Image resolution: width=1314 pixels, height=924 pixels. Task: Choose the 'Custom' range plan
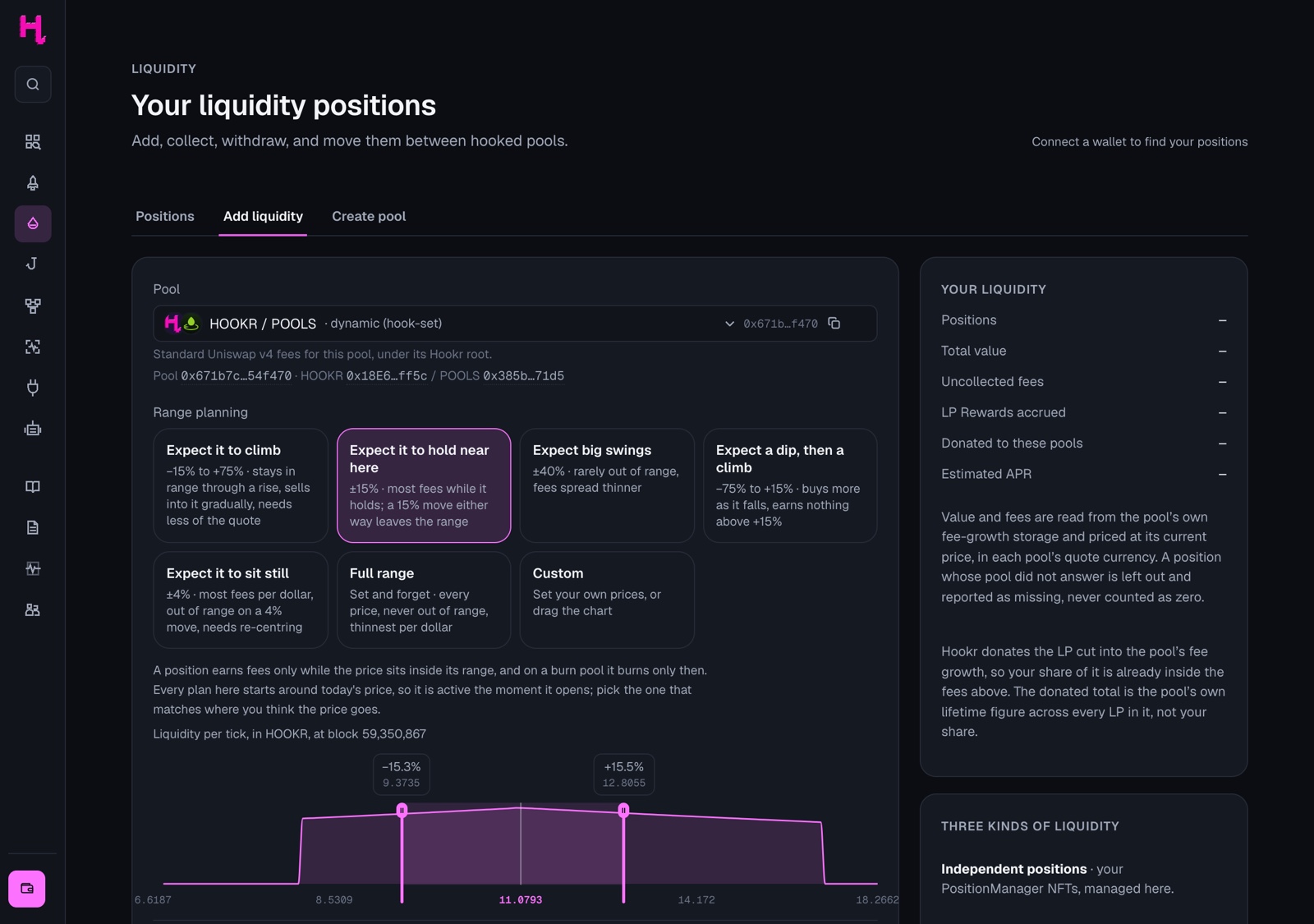(607, 600)
